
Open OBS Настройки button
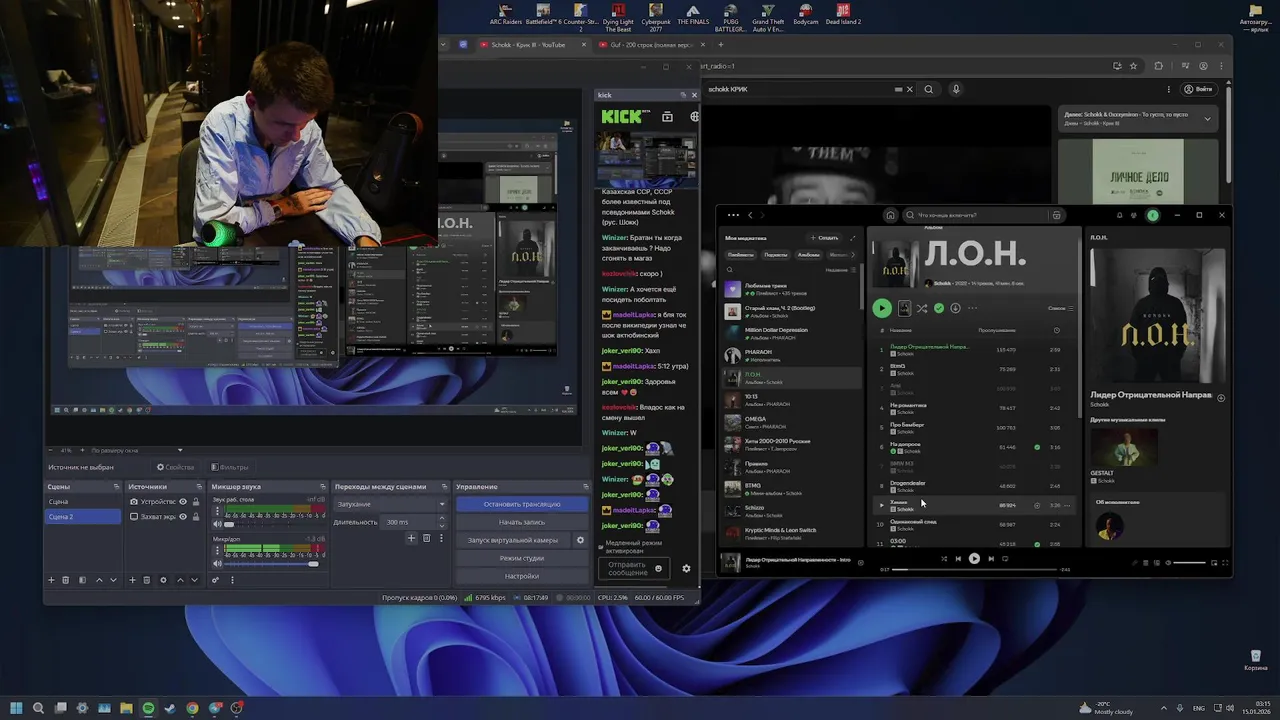(522, 576)
